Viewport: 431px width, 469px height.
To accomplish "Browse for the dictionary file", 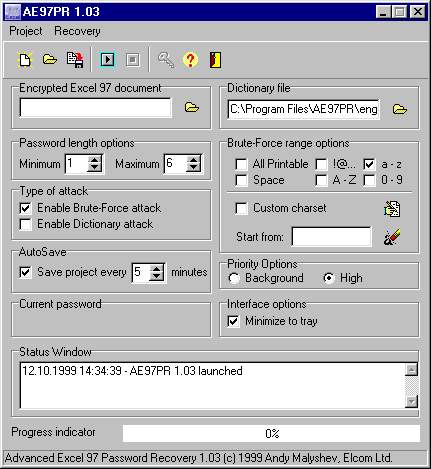I will (400, 109).
